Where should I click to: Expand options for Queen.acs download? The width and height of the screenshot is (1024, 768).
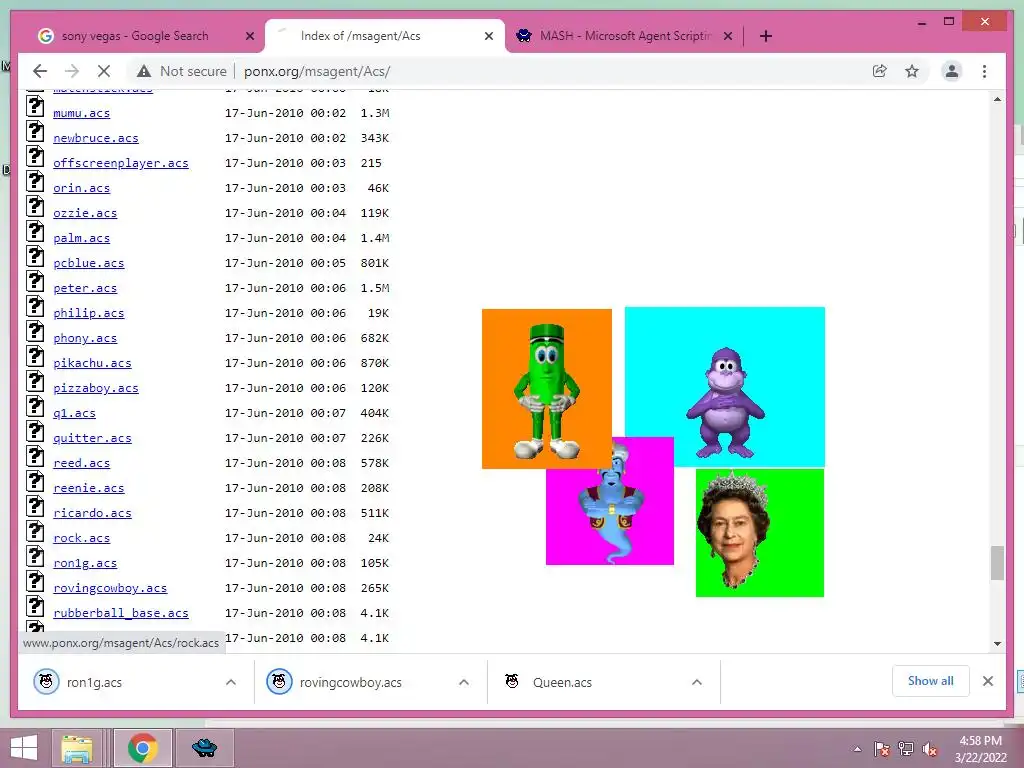tap(697, 682)
